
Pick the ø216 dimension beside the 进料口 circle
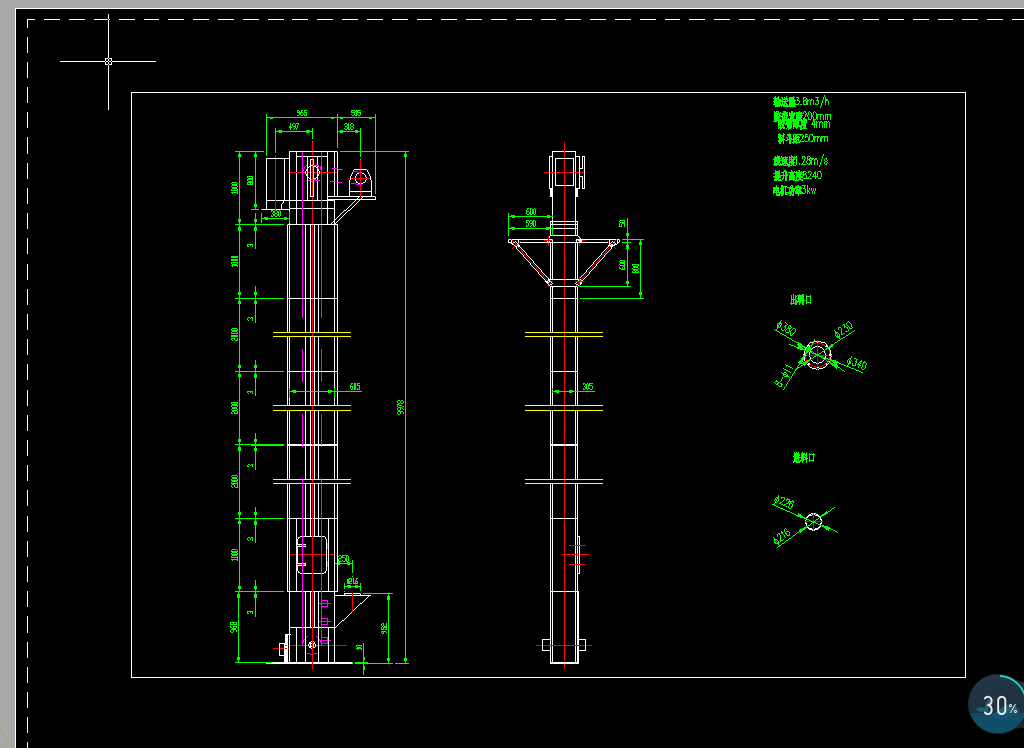click(x=782, y=537)
